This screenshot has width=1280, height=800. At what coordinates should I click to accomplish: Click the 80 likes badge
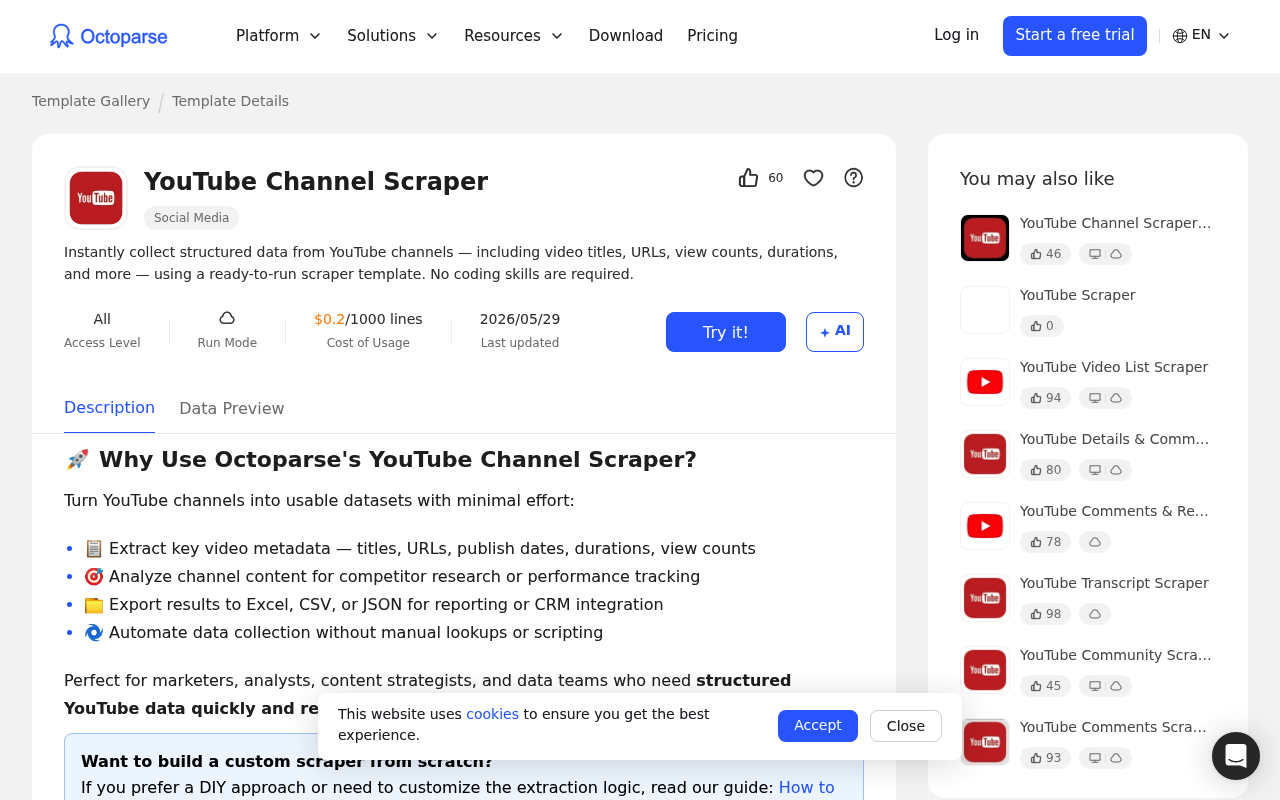(x=1045, y=470)
